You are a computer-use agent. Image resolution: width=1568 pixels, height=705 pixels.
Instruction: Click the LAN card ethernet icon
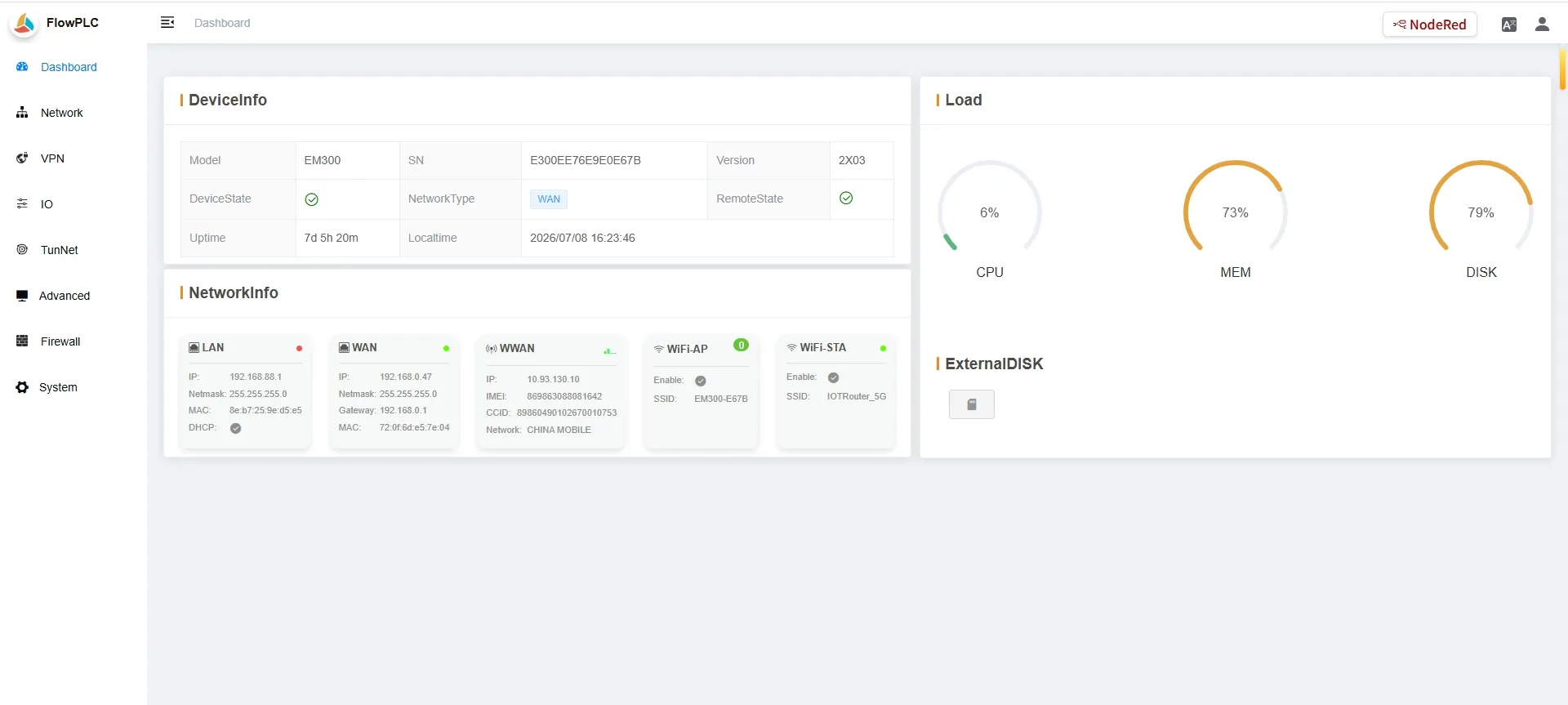point(194,348)
